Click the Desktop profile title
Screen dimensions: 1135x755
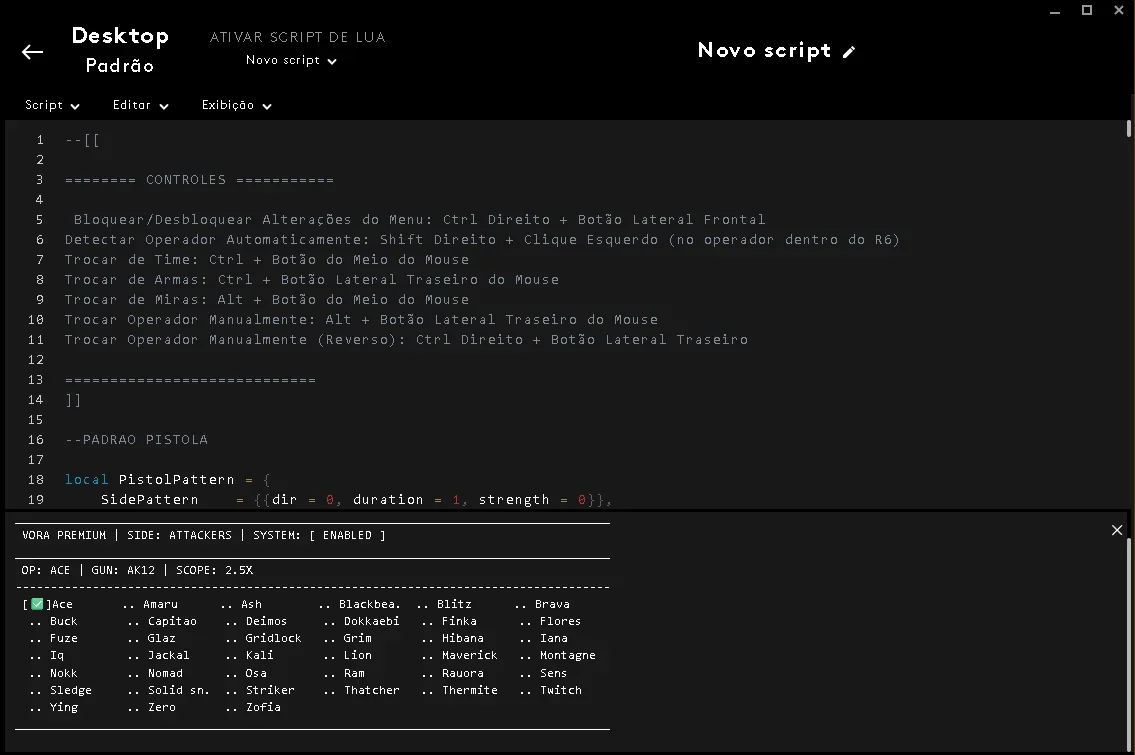[120, 35]
